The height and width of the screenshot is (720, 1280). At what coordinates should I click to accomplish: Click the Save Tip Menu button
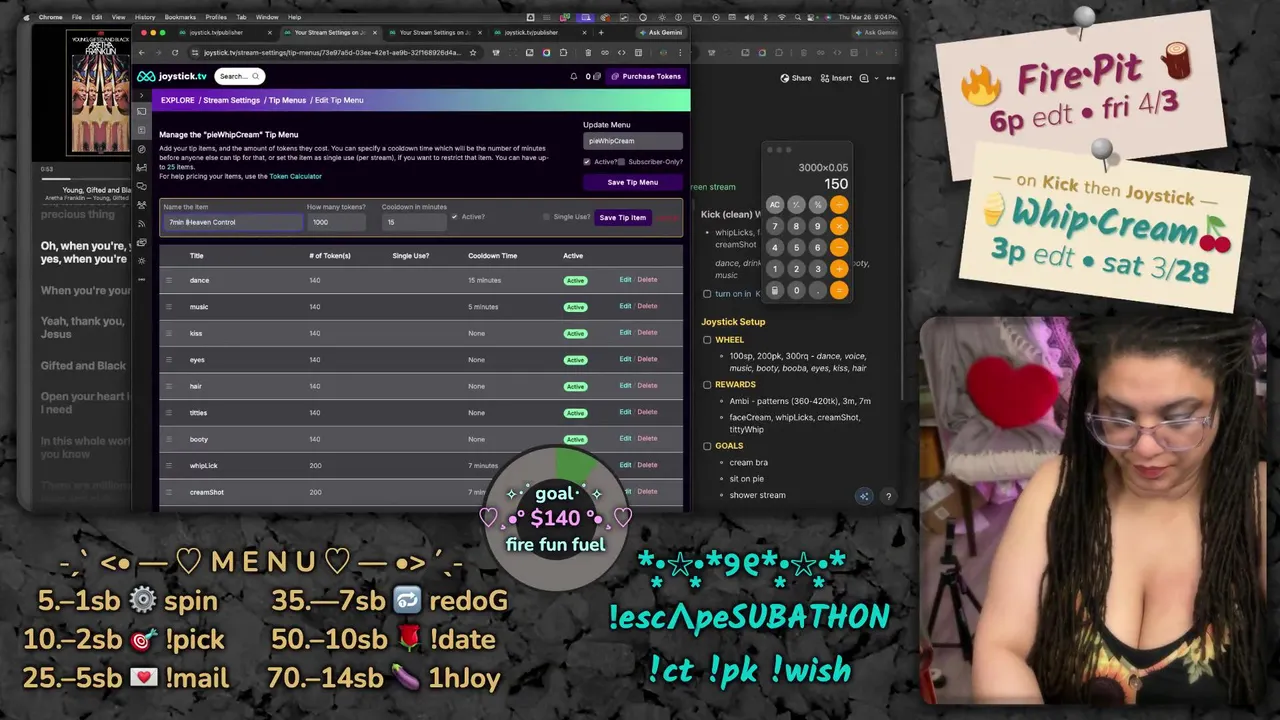633,182
